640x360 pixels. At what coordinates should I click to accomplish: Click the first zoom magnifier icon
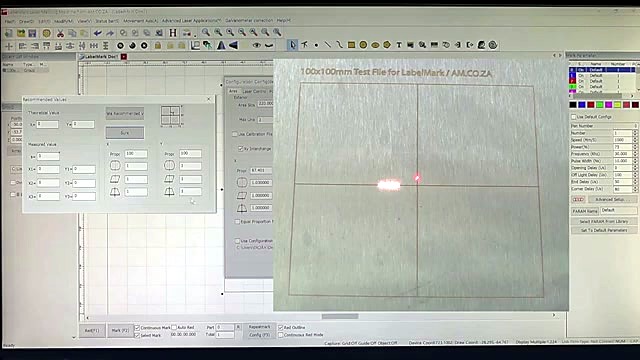tap(206, 33)
